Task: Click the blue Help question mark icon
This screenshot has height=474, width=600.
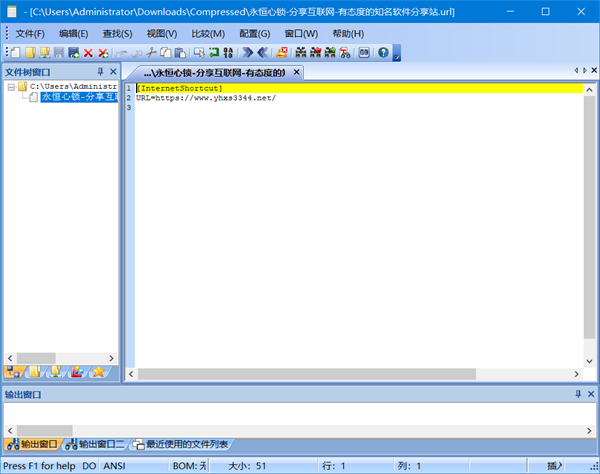Action: pyautogui.click(x=382, y=52)
